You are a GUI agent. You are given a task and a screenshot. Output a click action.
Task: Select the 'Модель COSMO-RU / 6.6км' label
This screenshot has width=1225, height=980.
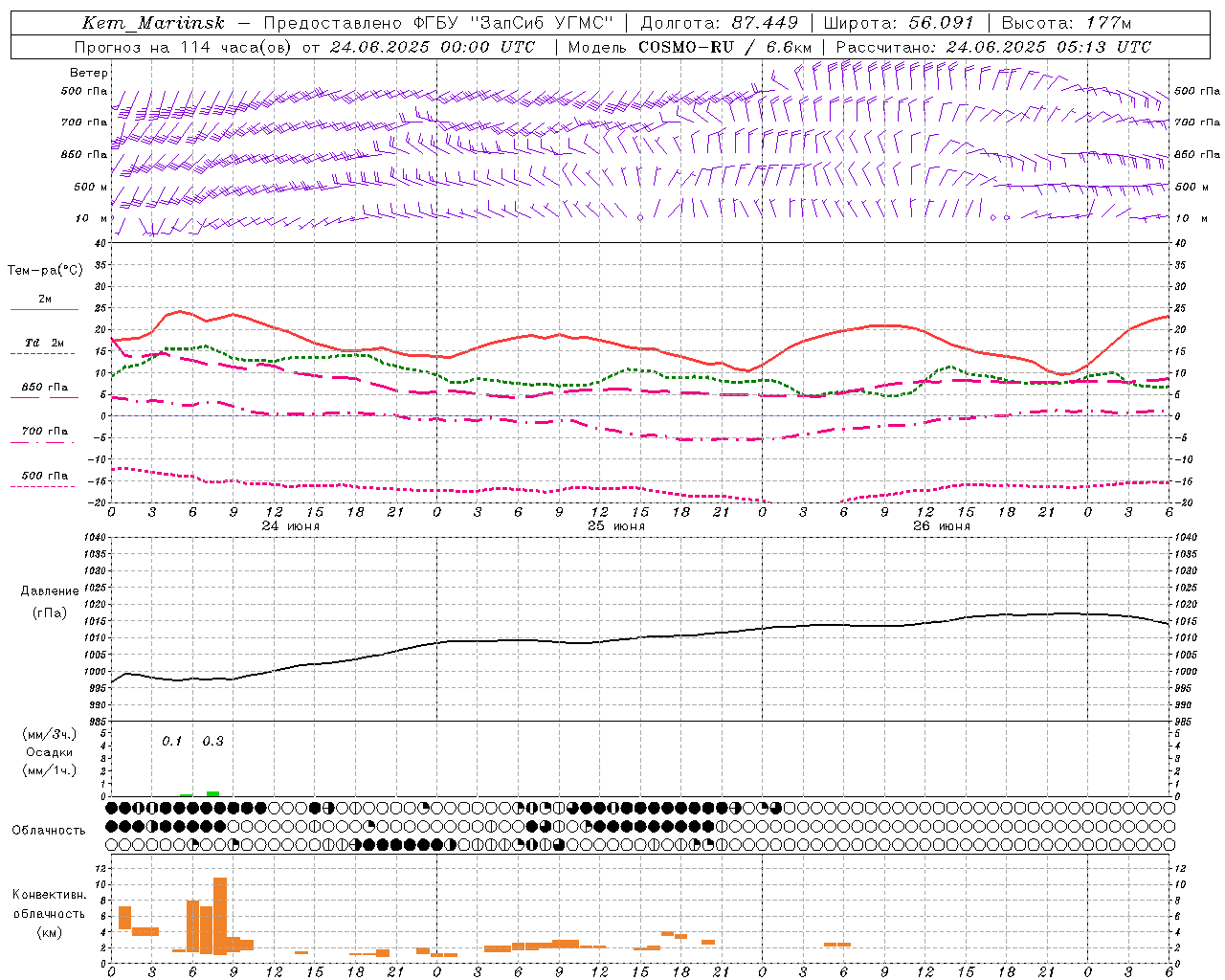coord(690,47)
